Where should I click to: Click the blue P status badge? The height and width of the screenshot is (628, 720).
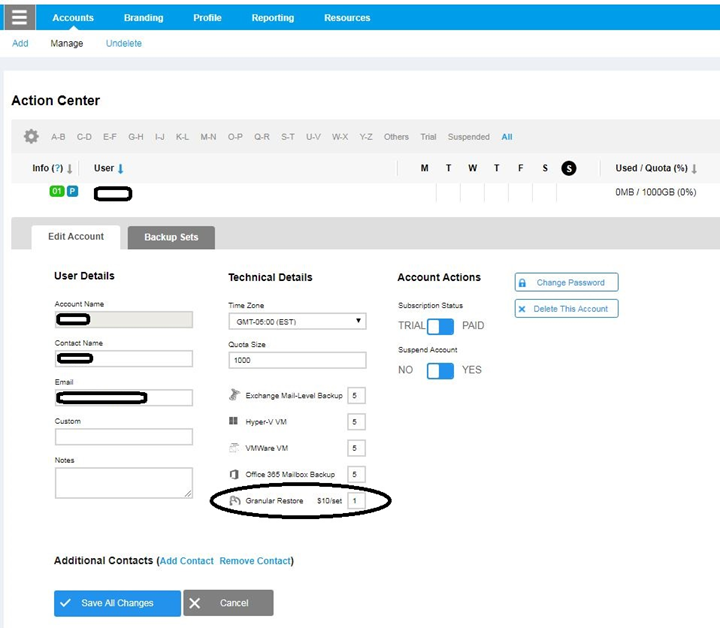[72, 191]
